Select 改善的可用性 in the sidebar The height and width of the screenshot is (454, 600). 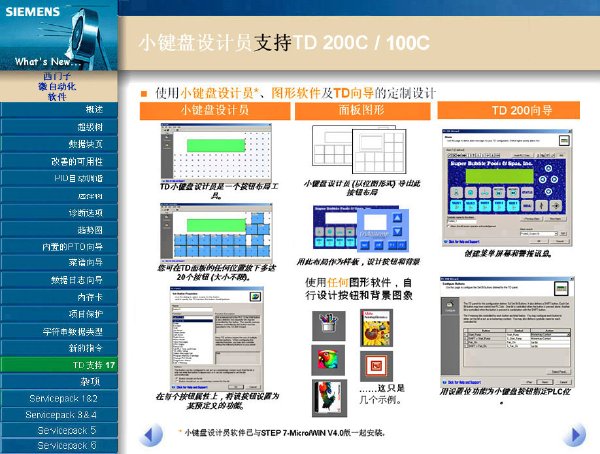coord(59,161)
